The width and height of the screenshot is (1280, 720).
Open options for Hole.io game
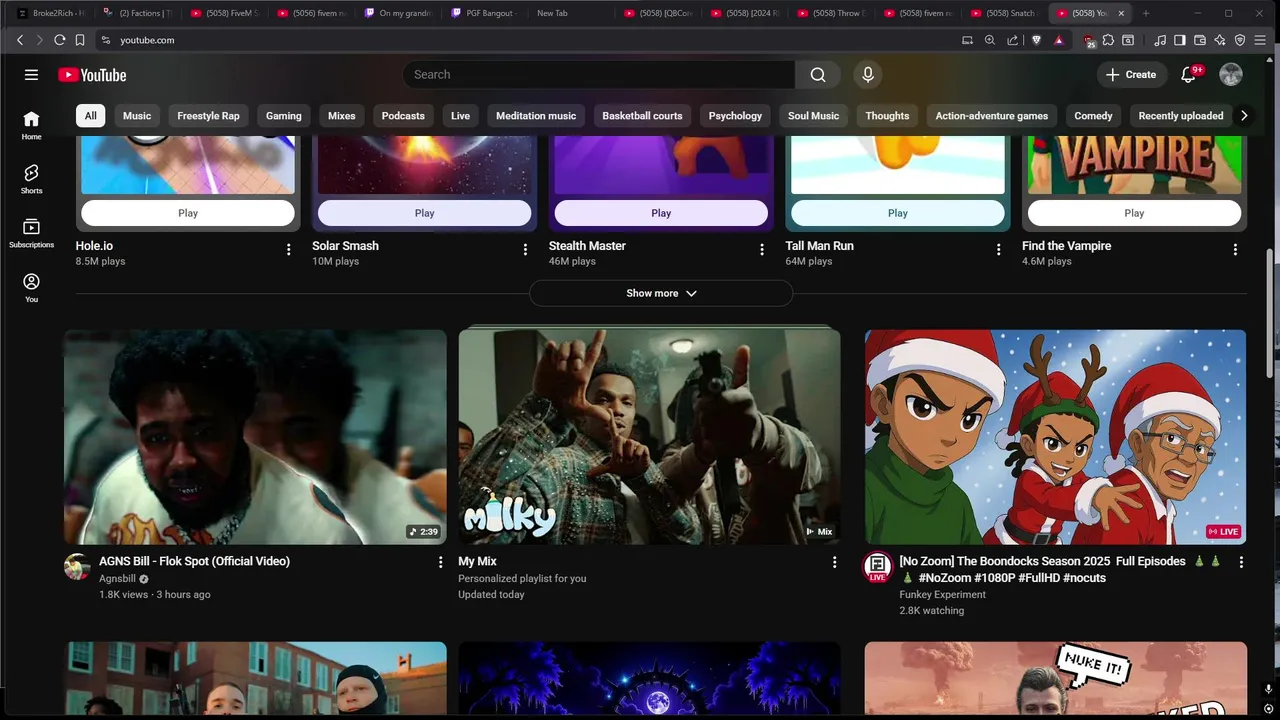[289, 249]
